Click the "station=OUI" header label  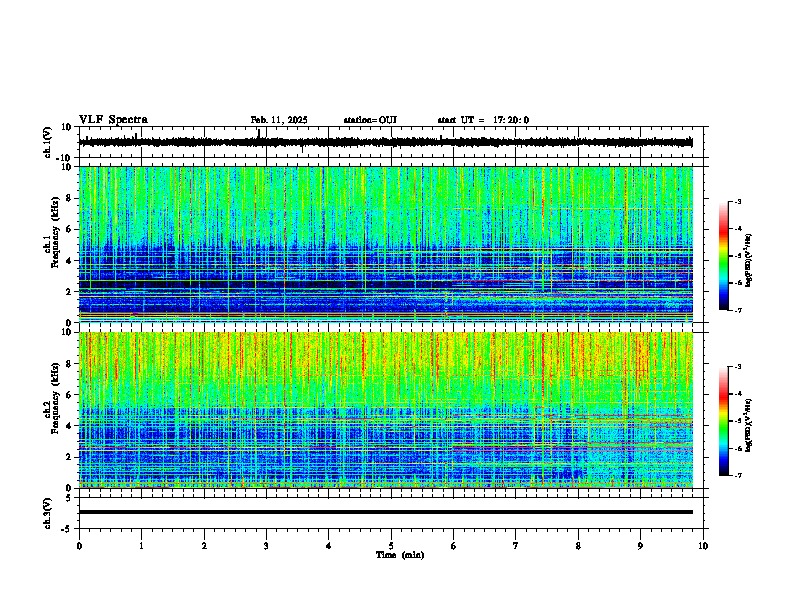click(x=370, y=120)
